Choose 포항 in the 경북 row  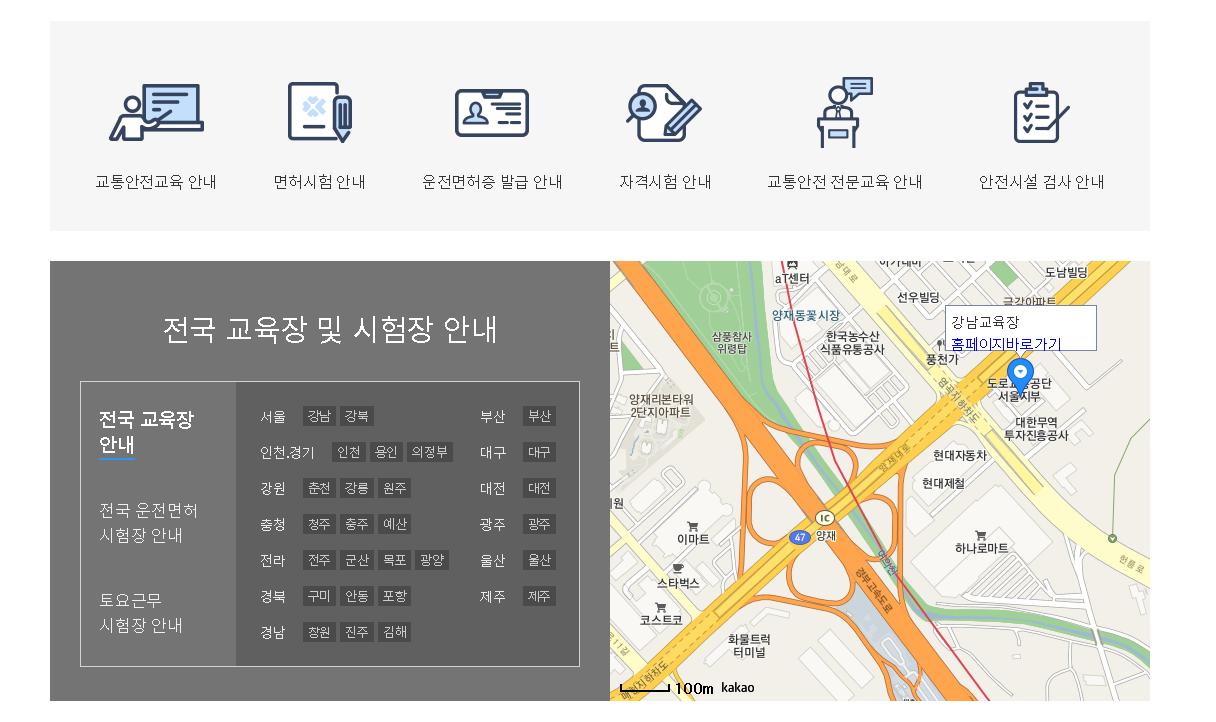[394, 596]
